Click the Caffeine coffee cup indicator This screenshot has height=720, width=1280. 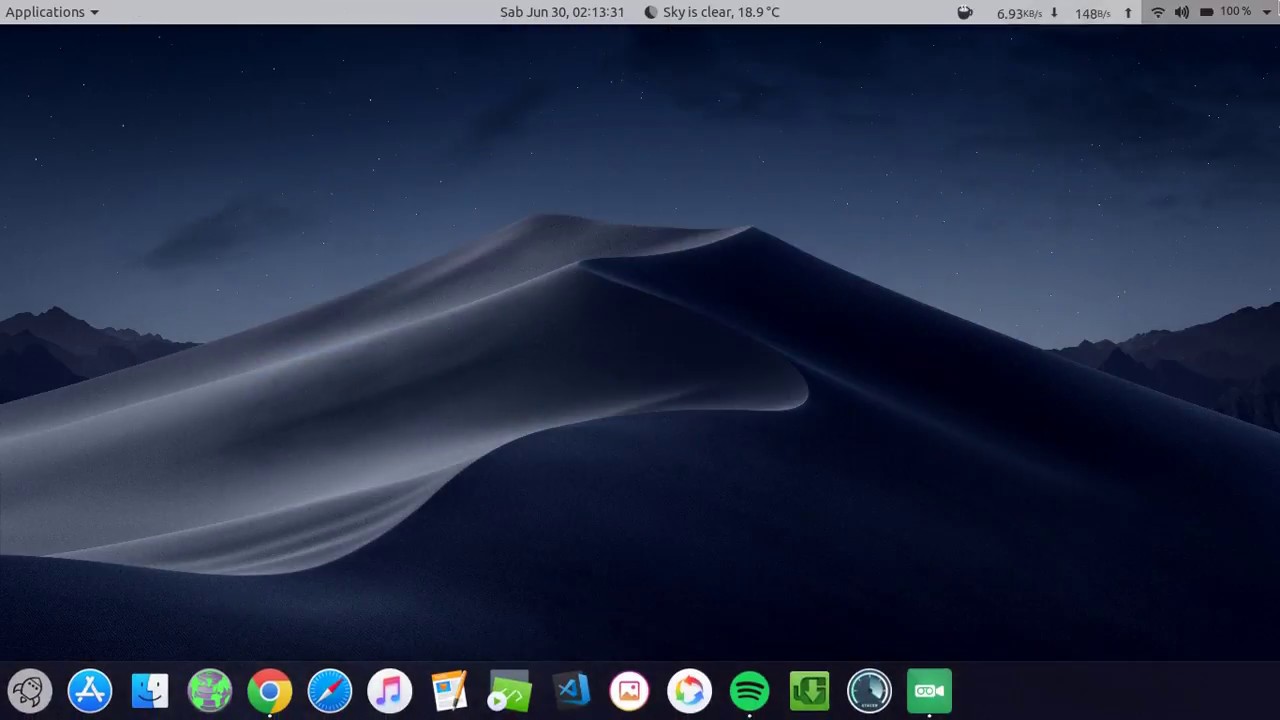point(965,12)
